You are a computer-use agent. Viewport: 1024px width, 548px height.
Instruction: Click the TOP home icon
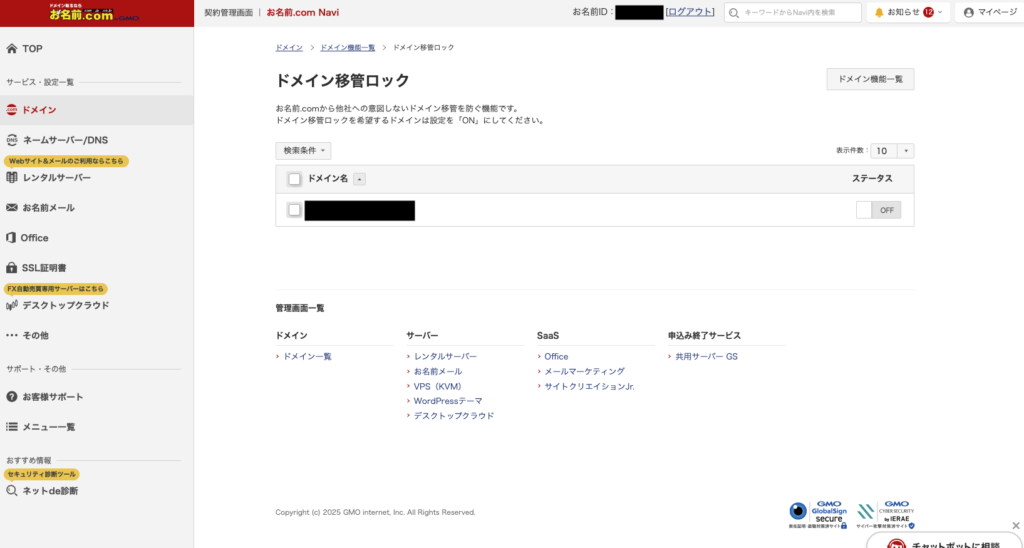point(12,48)
